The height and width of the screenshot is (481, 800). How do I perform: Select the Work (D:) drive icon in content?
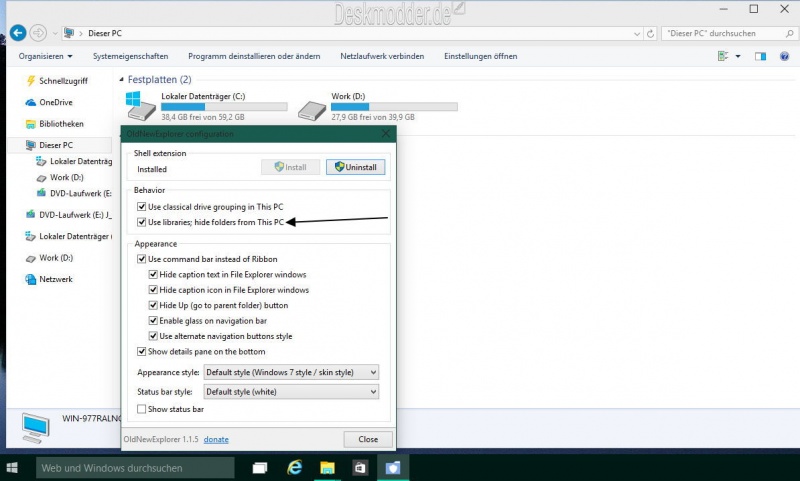(x=312, y=109)
